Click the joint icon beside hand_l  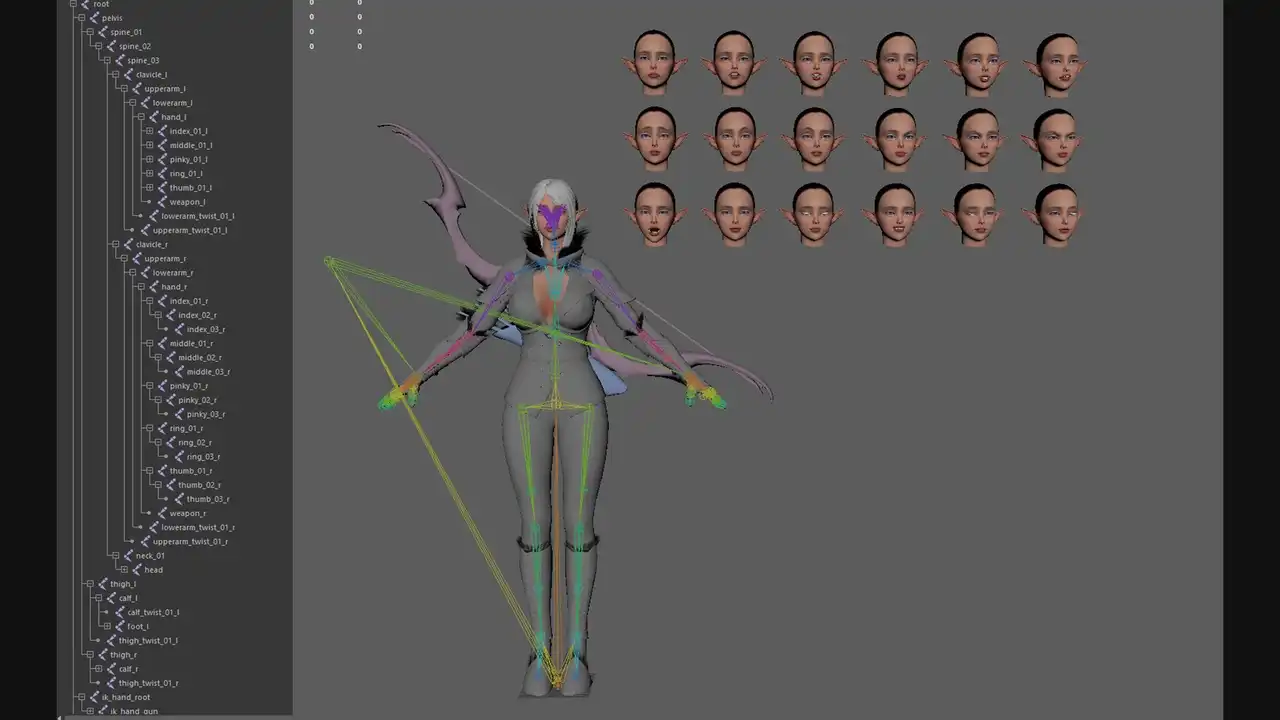(x=153, y=117)
